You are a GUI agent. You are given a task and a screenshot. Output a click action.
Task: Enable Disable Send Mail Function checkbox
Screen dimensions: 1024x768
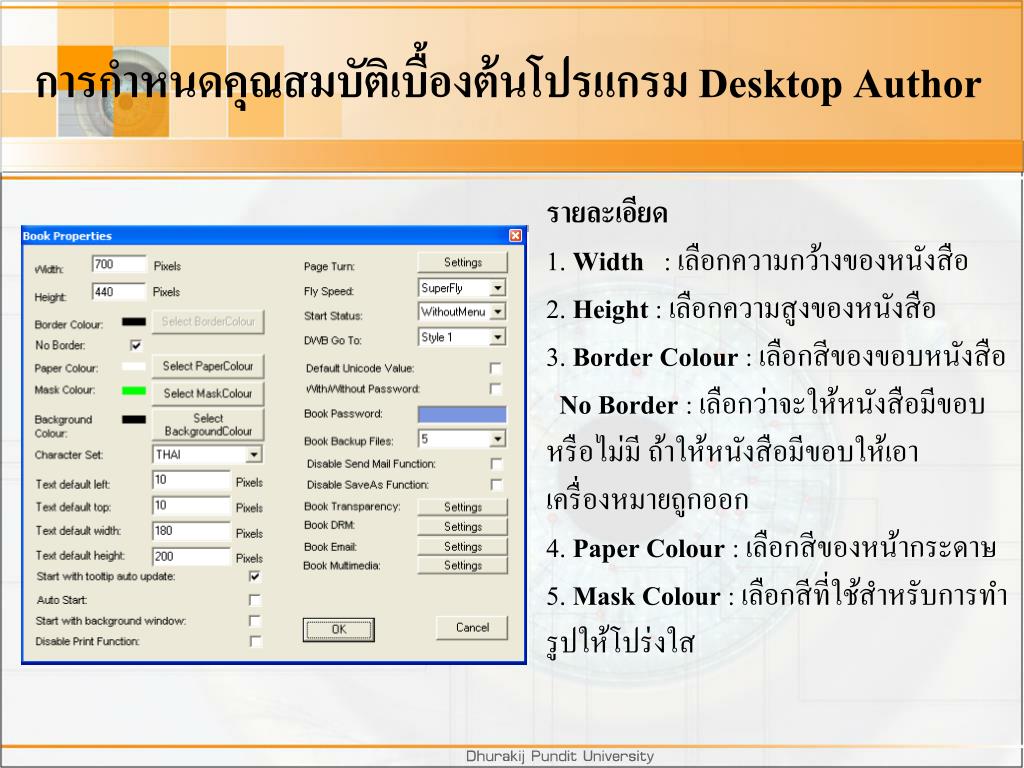[496, 464]
